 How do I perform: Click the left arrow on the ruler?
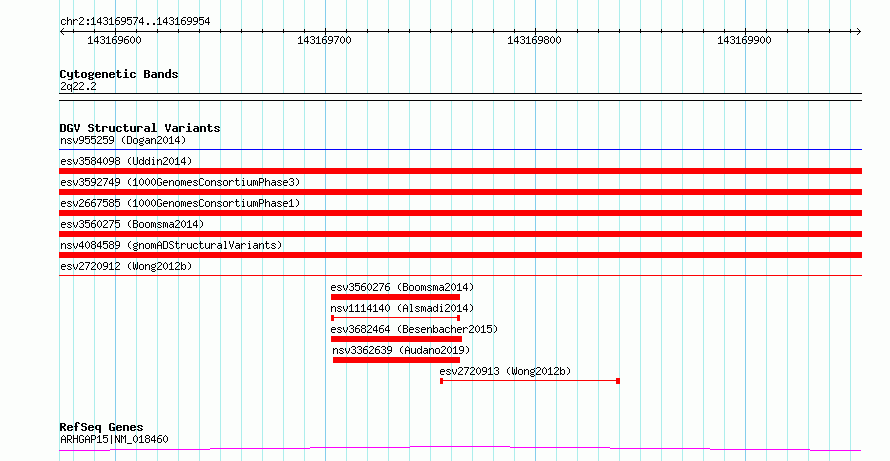[x=62, y=32]
